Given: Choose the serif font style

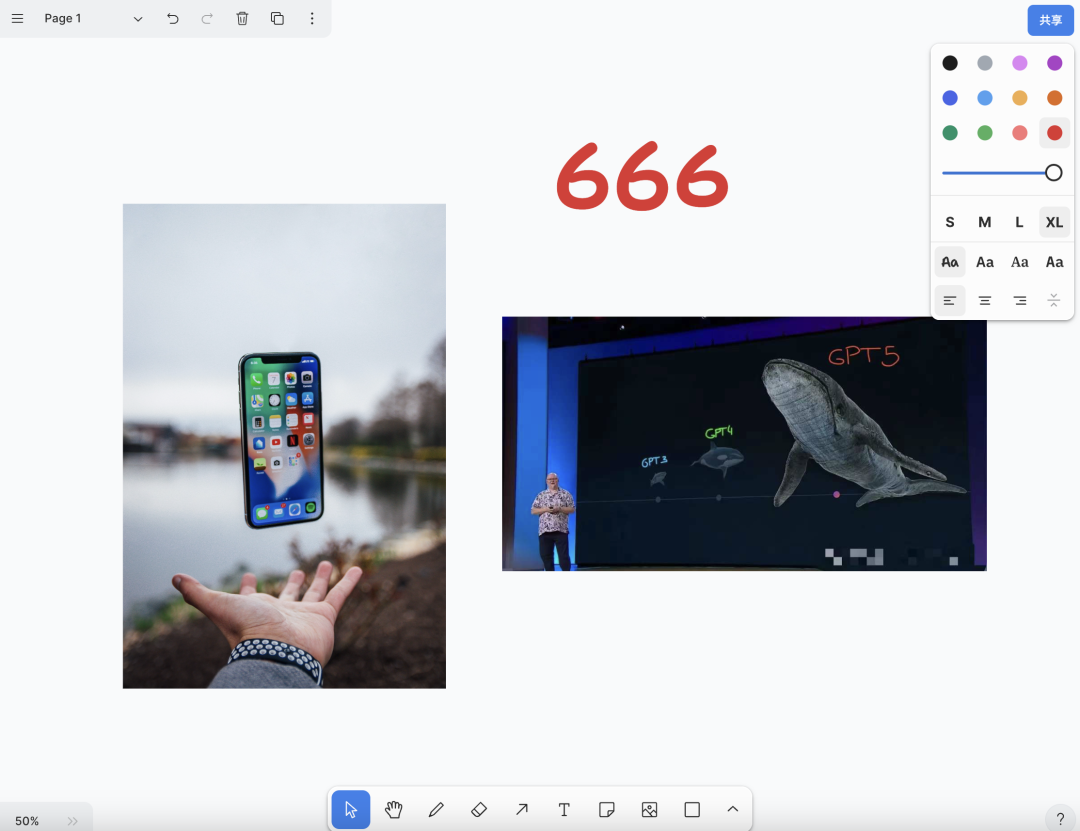Looking at the screenshot, I should click(1019, 262).
